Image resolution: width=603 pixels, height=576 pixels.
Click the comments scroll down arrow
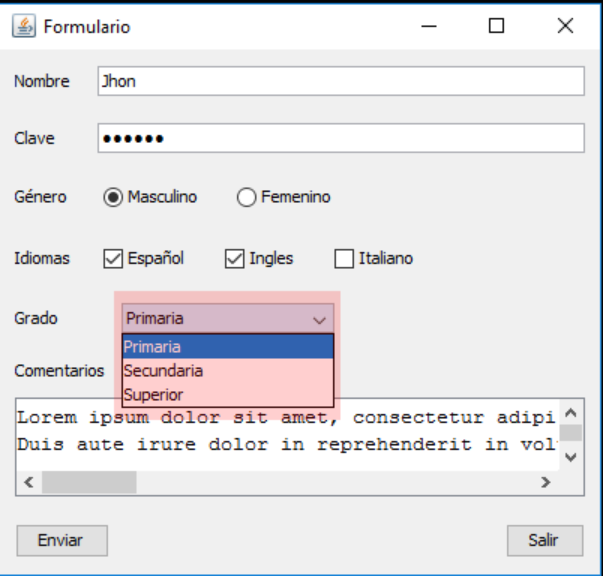point(571,458)
